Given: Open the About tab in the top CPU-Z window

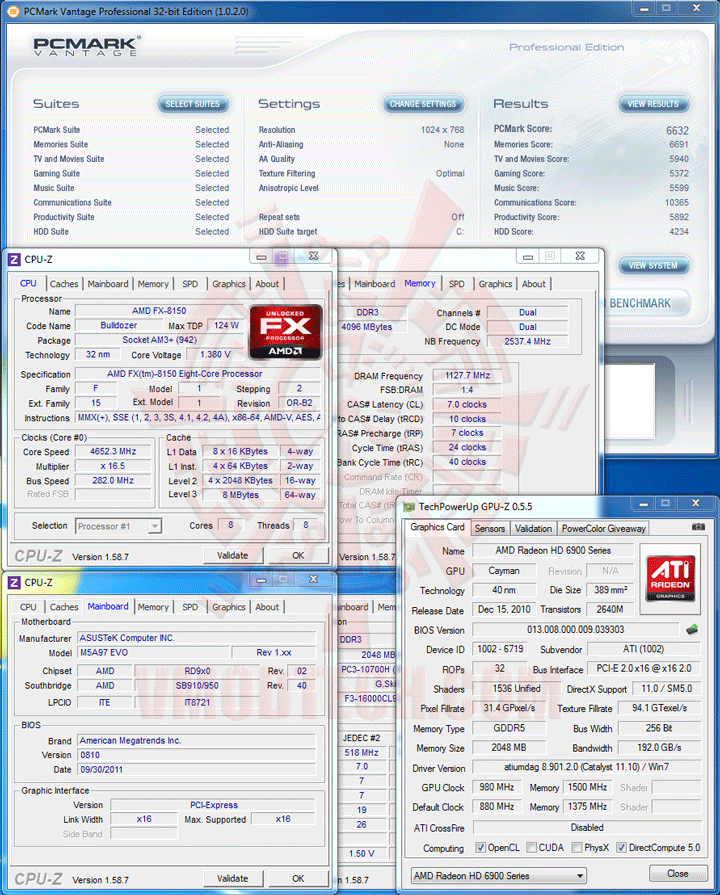Looking at the screenshot, I should tap(267, 284).
